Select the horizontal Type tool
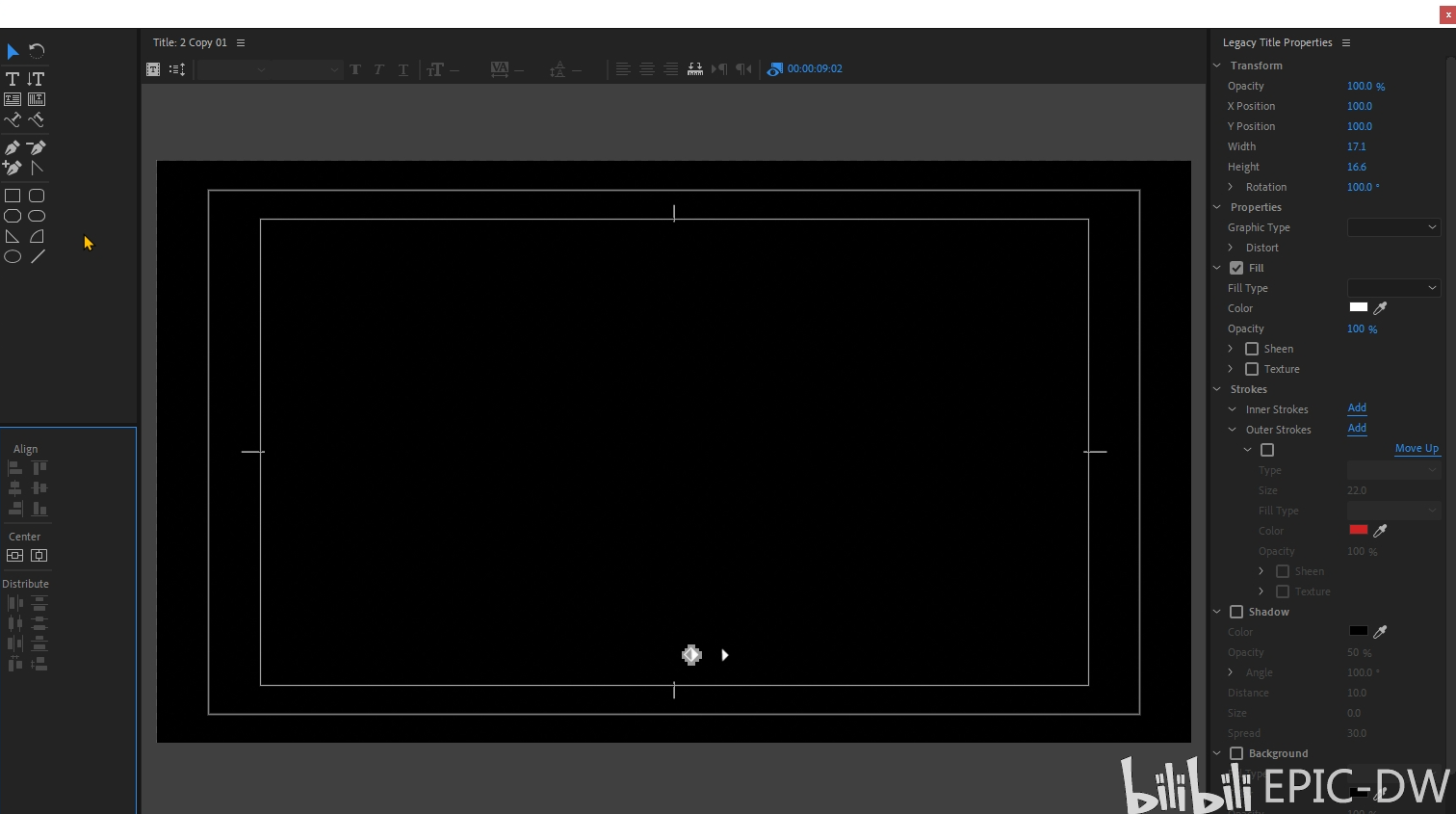1456x814 pixels. click(13, 79)
